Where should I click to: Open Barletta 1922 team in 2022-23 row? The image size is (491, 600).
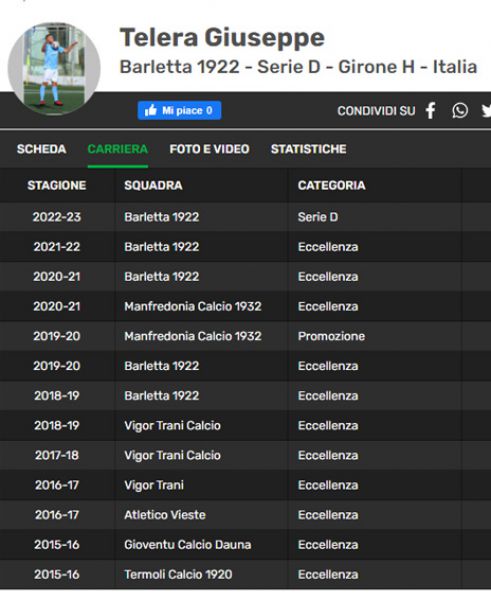(161, 217)
